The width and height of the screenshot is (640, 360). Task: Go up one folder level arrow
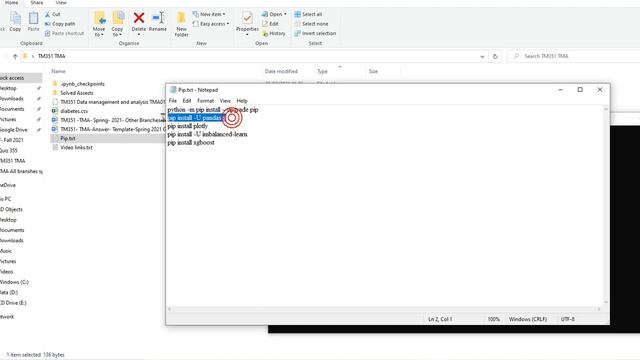click(x=15, y=56)
